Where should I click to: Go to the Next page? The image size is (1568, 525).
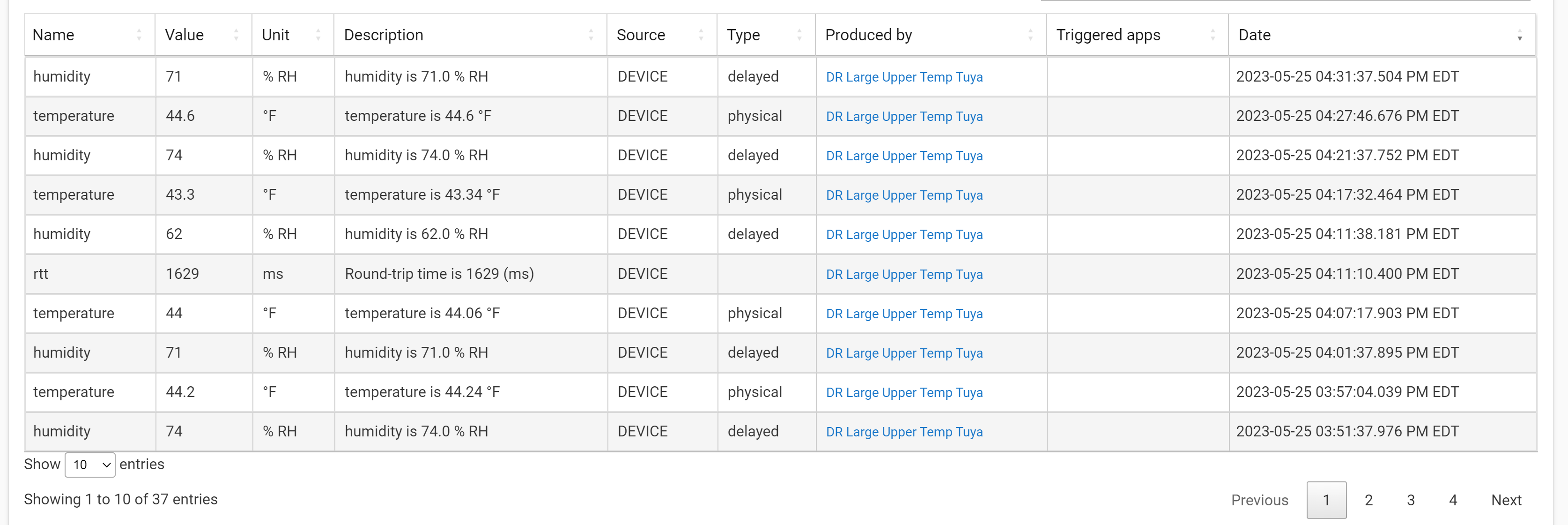[1506, 500]
